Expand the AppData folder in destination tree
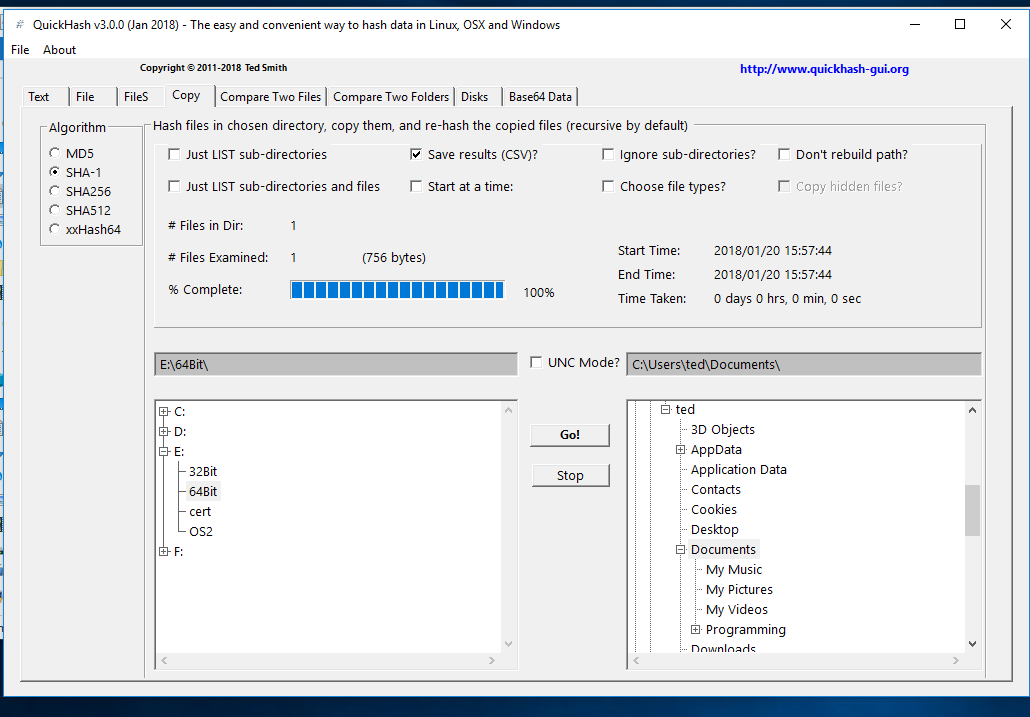Screen dimensions: 1030x717 (680, 450)
